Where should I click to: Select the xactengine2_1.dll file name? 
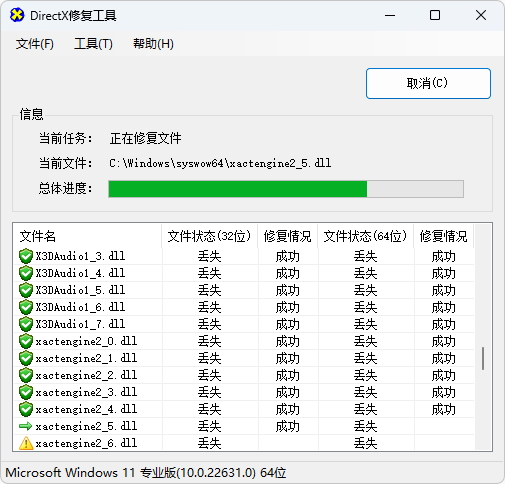click(86, 358)
